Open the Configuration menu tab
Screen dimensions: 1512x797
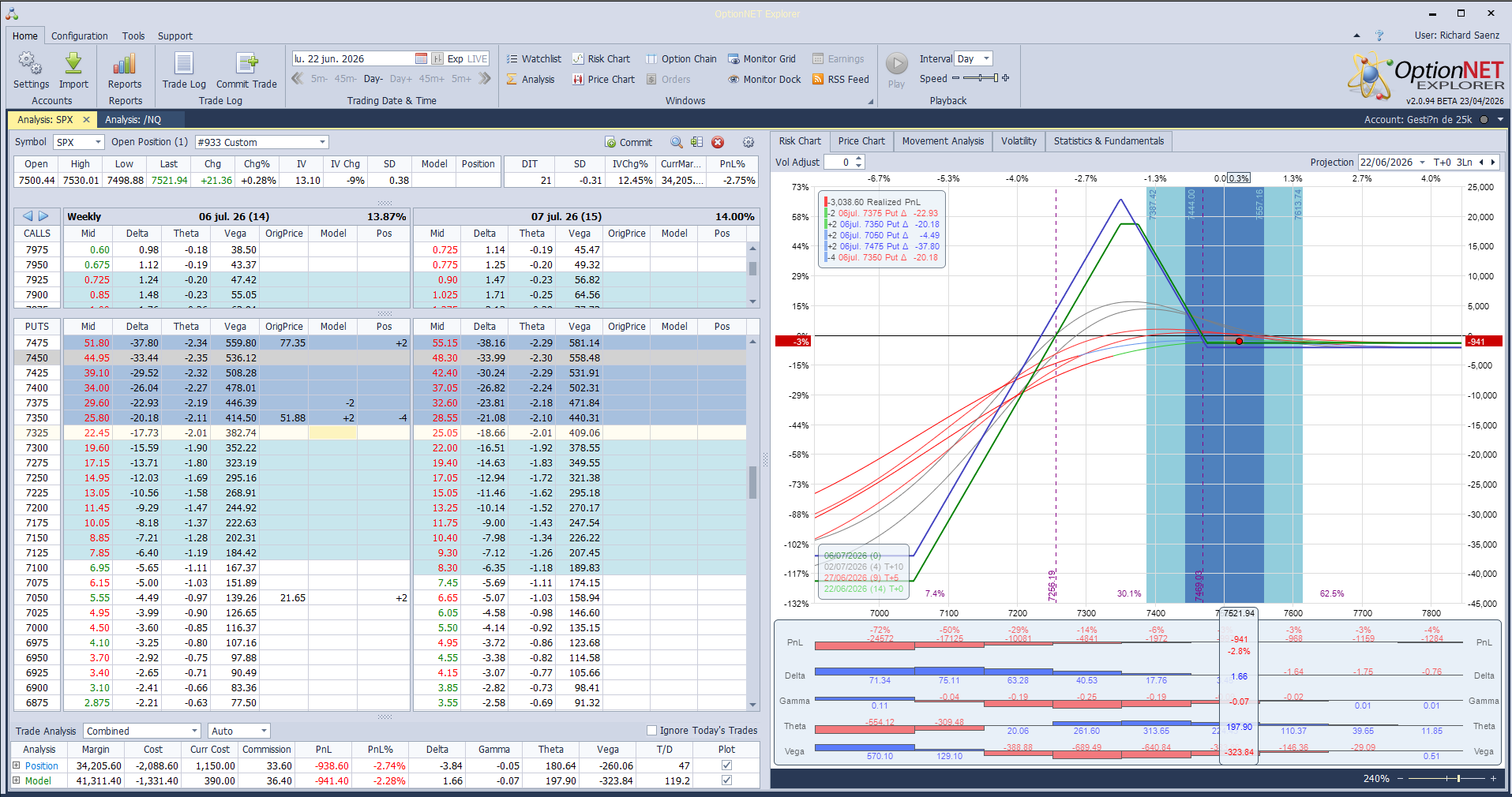coord(80,36)
